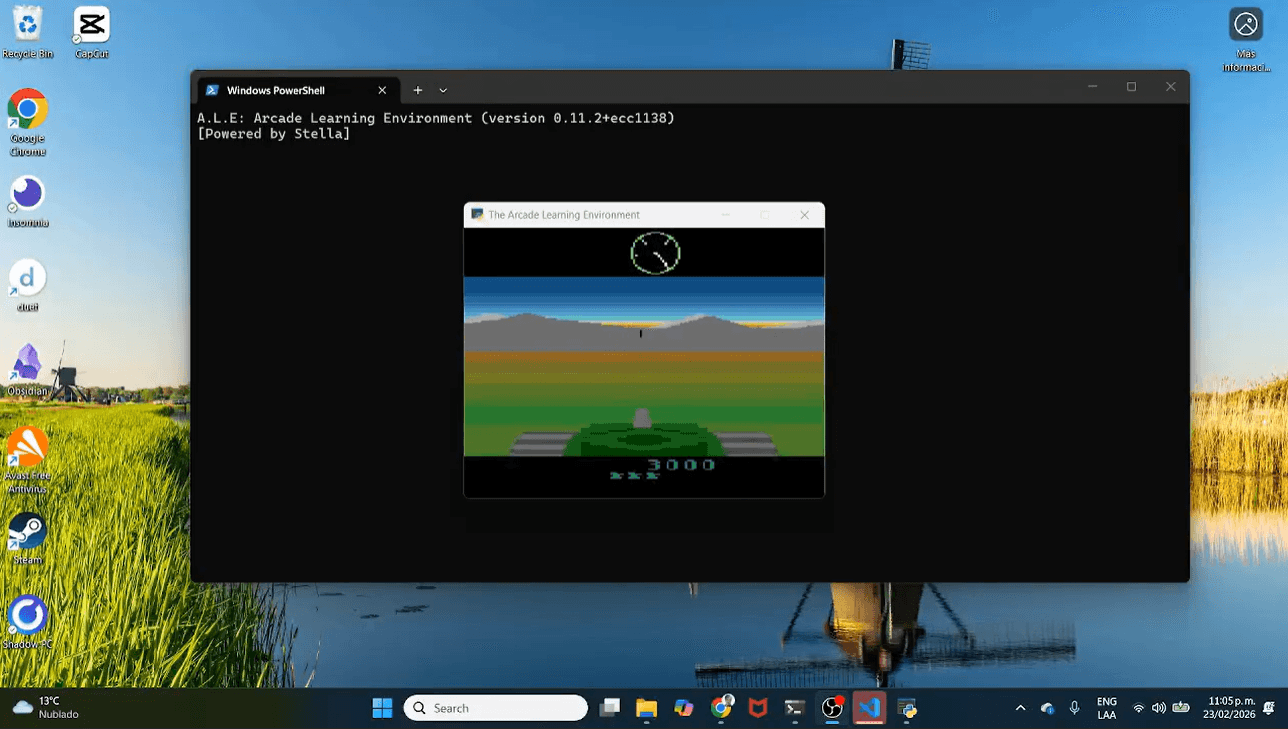Image resolution: width=1288 pixels, height=729 pixels.
Task: Launch Copilot from the taskbar
Action: tap(684, 708)
